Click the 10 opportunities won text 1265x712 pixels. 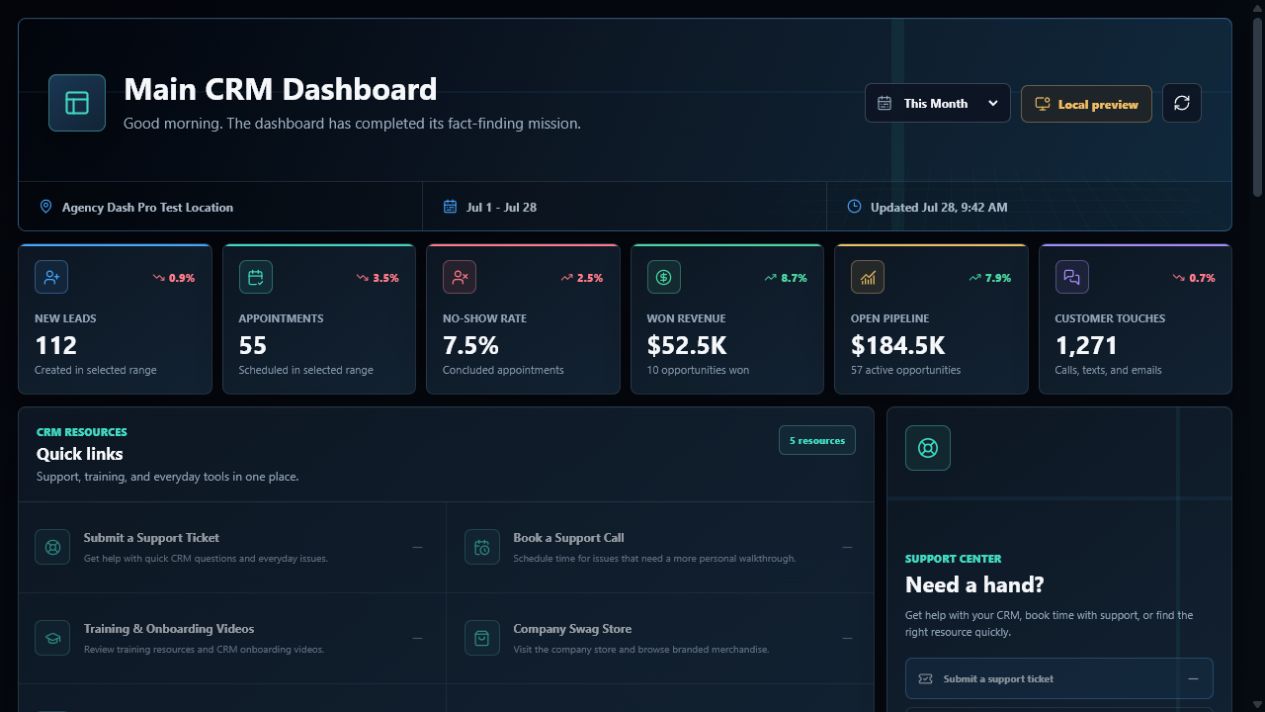[x=698, y=370]
